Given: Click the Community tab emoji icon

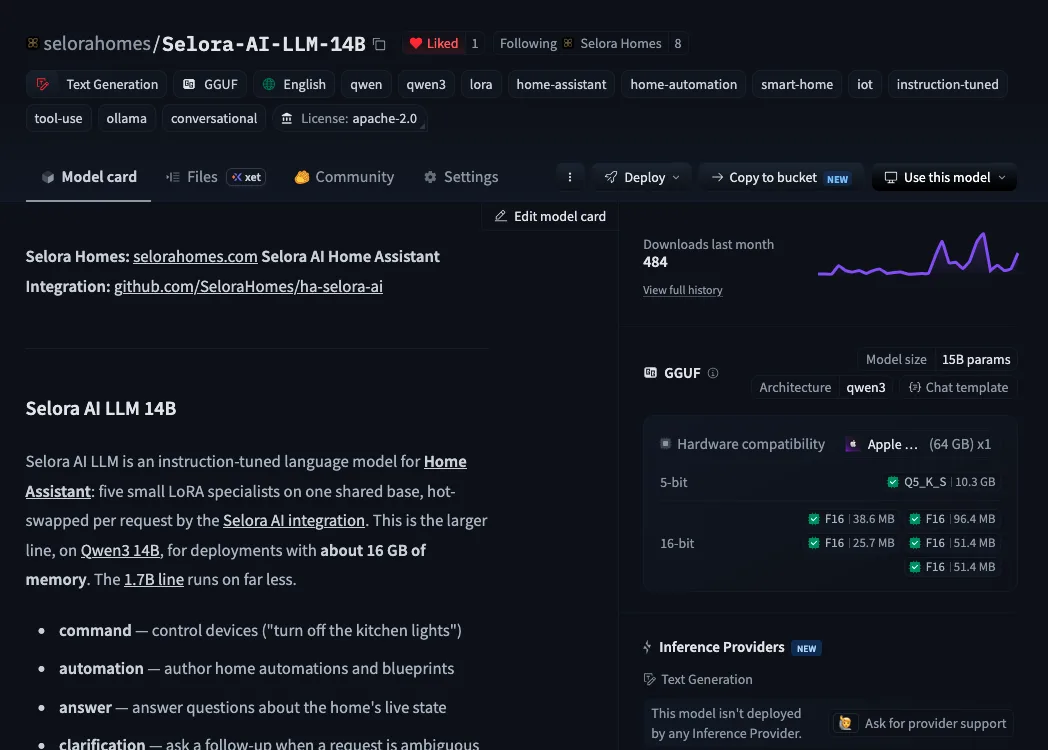Looking at the screenshot, I should (301, 177).
